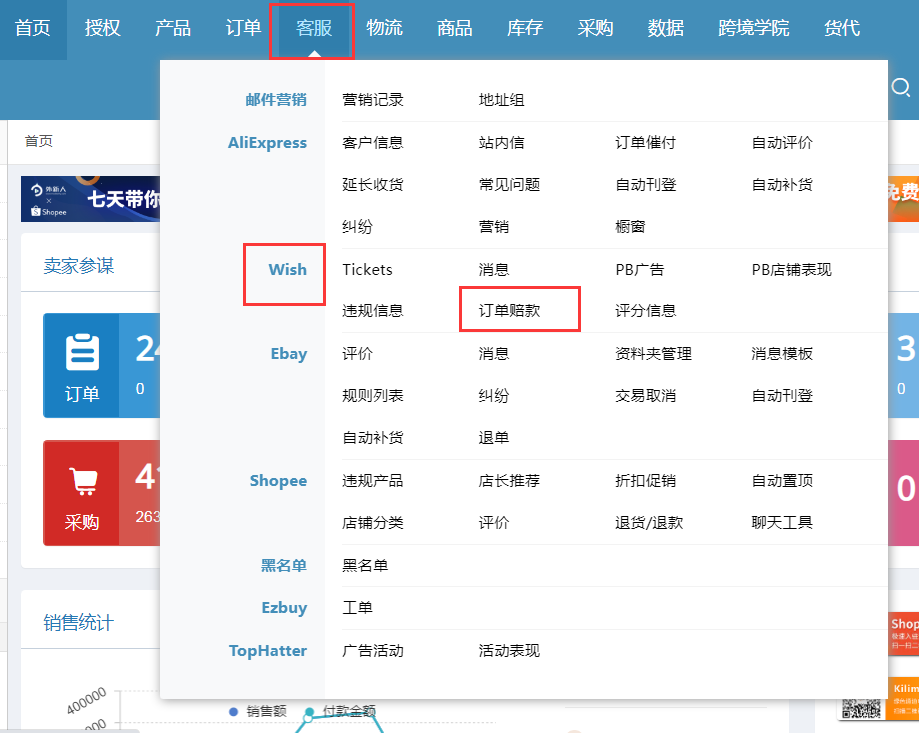Open AliExpress 订单催付
Viewport: 919px width, 733px height.
pyautogui.click(x=646, y=143)
